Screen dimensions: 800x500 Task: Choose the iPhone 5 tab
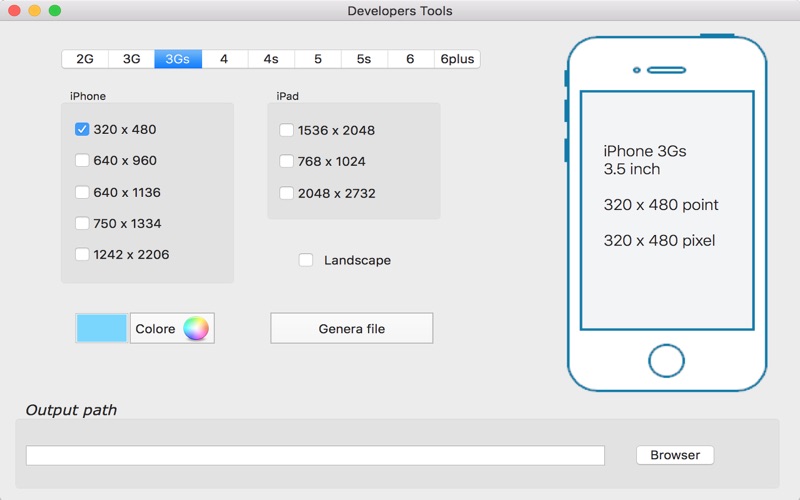(318, 59)
